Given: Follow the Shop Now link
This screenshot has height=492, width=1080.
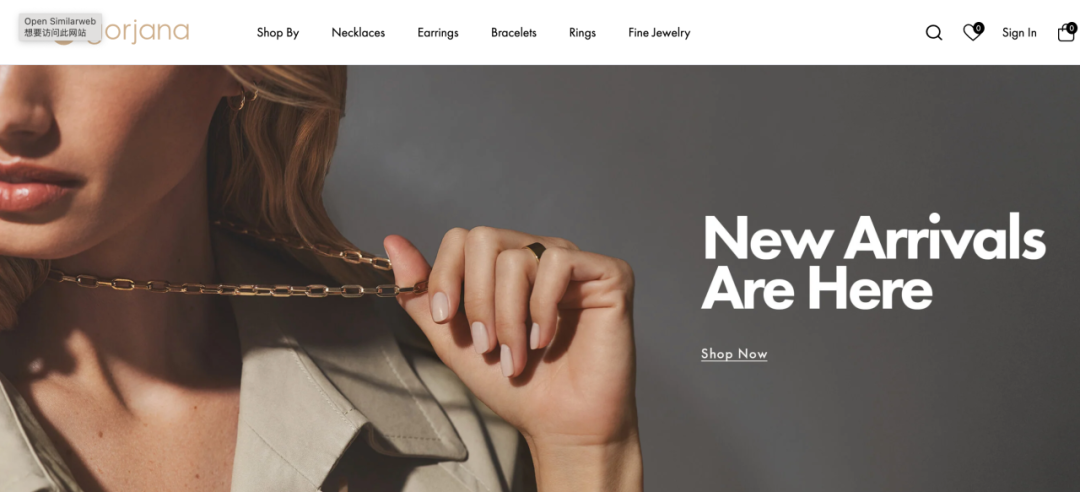Looking at the screenshot, I should (734, 354).
